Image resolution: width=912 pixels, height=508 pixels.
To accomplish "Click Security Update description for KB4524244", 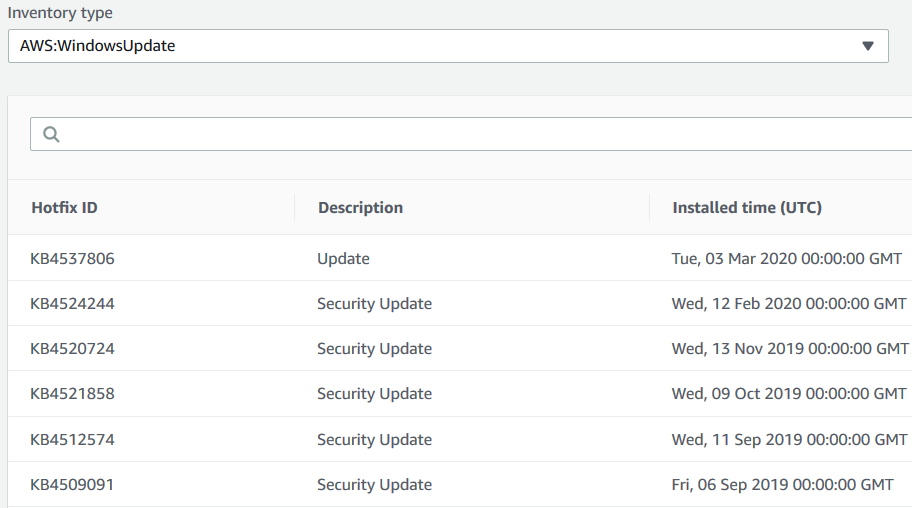I will click(375, 304).
